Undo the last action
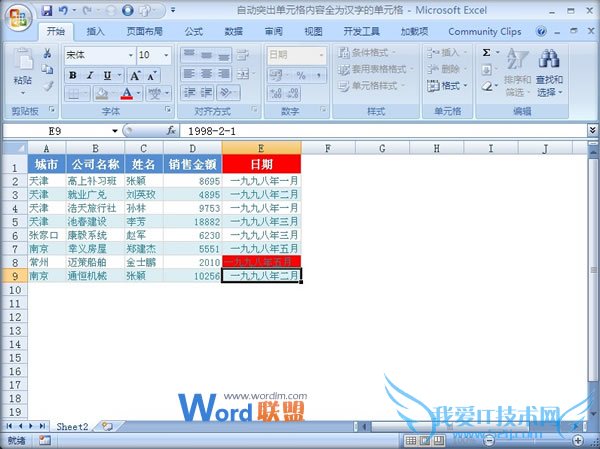600x449 pixels. (x=63, y=10)
